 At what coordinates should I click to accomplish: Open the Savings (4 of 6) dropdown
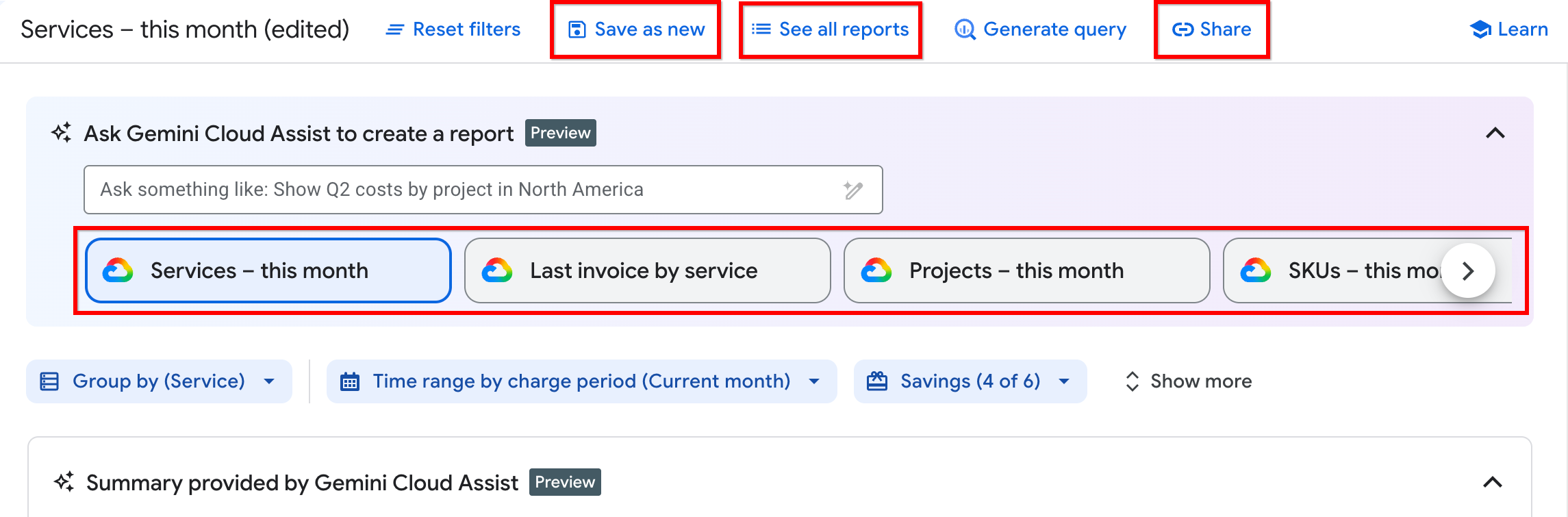pyautogui.click(x=970, y=381)
